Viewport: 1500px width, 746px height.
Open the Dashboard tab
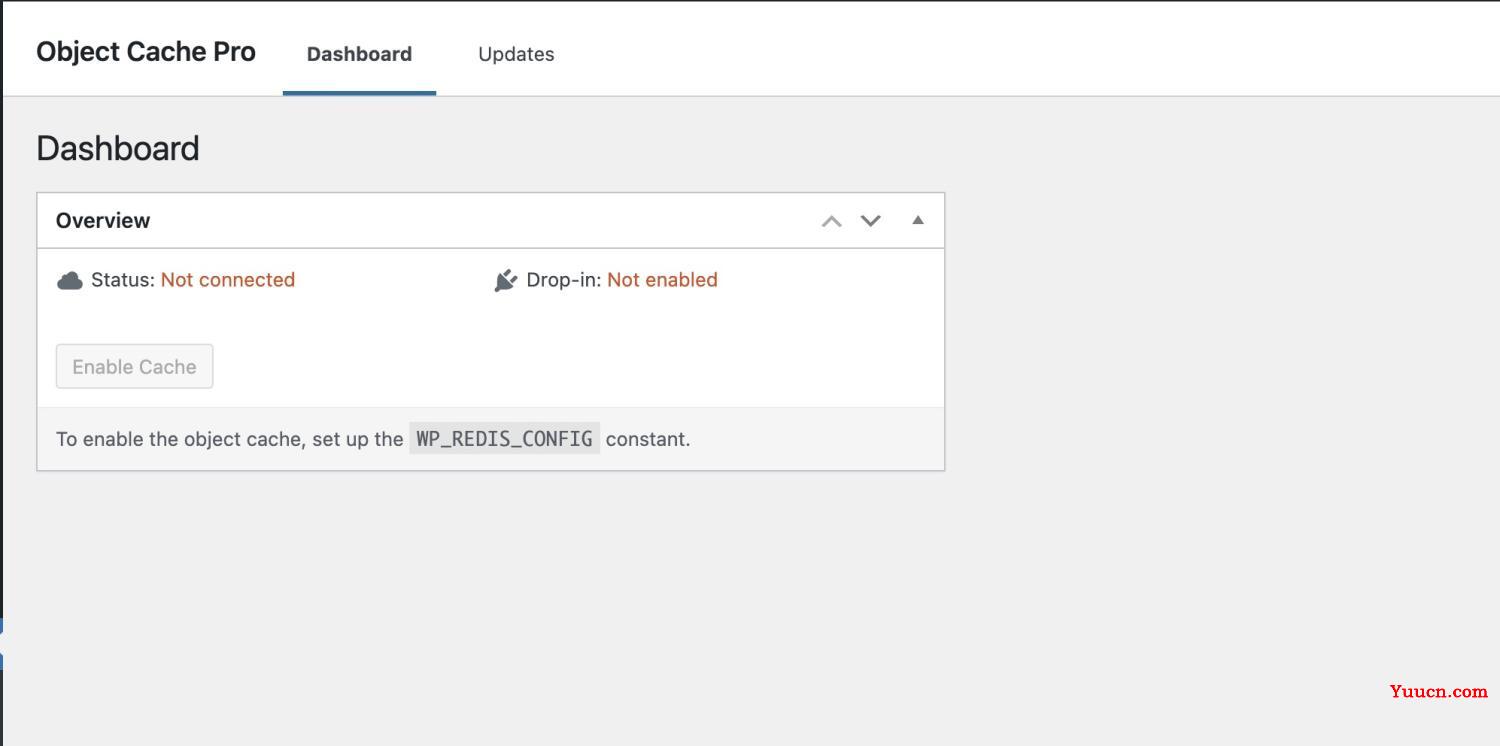(359, 54)
